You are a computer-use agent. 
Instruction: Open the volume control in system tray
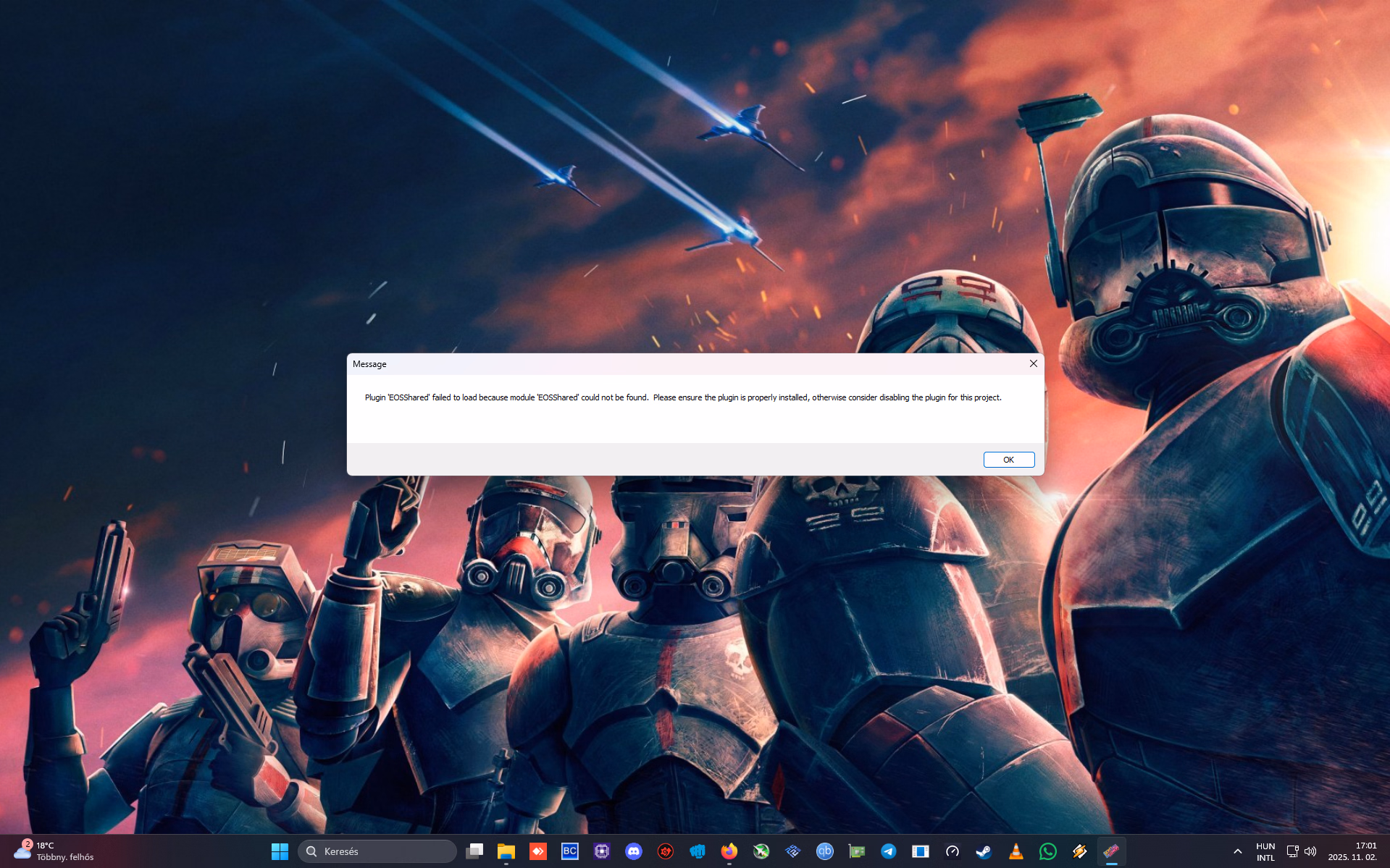(1310, 851)
